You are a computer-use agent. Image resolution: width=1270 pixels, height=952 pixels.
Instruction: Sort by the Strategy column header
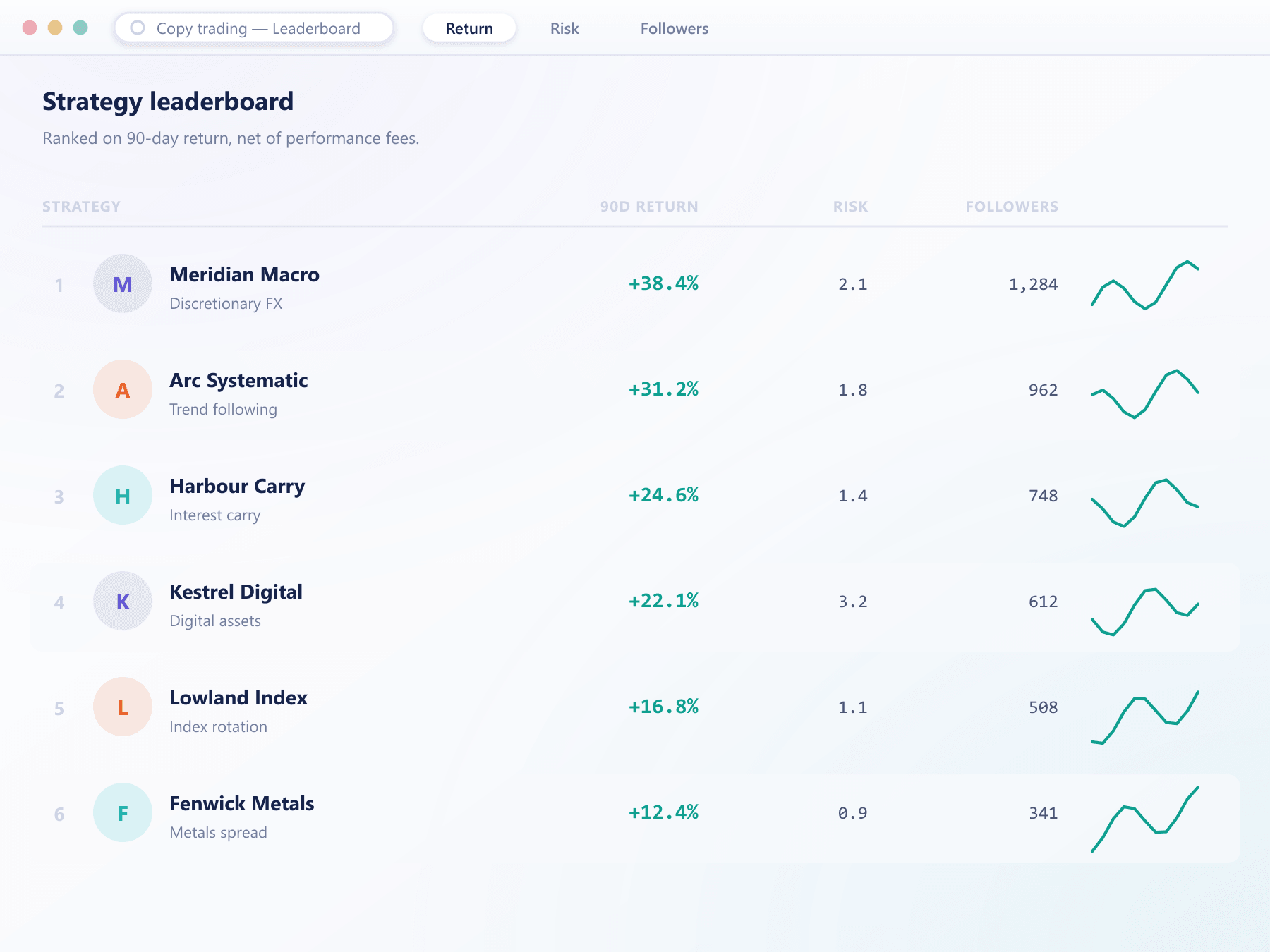[x=81, y=207]
